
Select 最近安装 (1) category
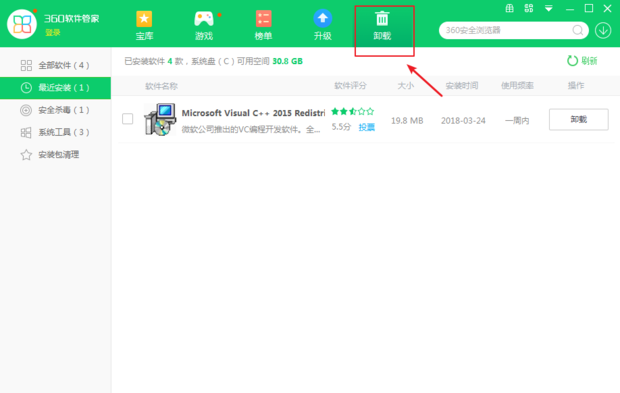pyautogui.click(x=55, y=88)
